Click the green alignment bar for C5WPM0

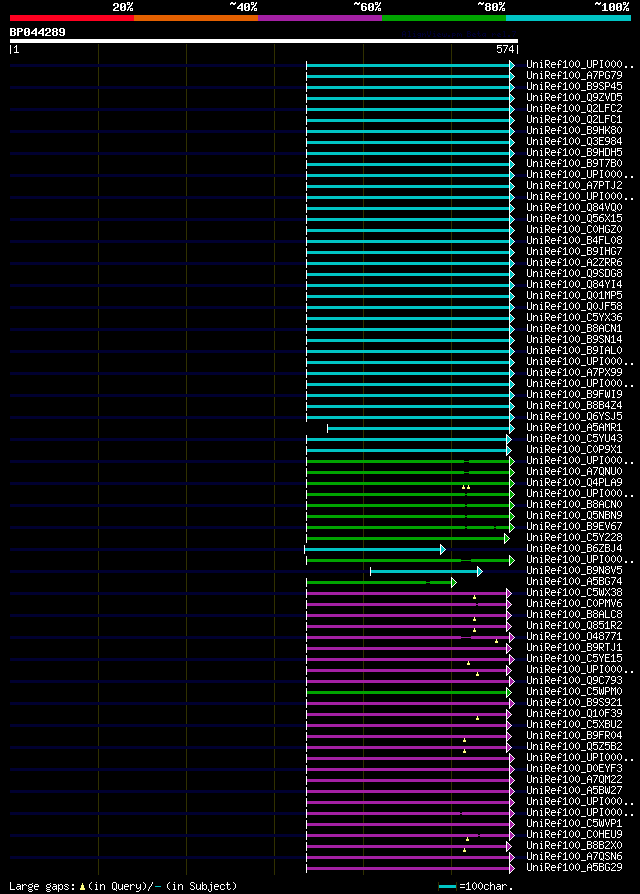409,692
